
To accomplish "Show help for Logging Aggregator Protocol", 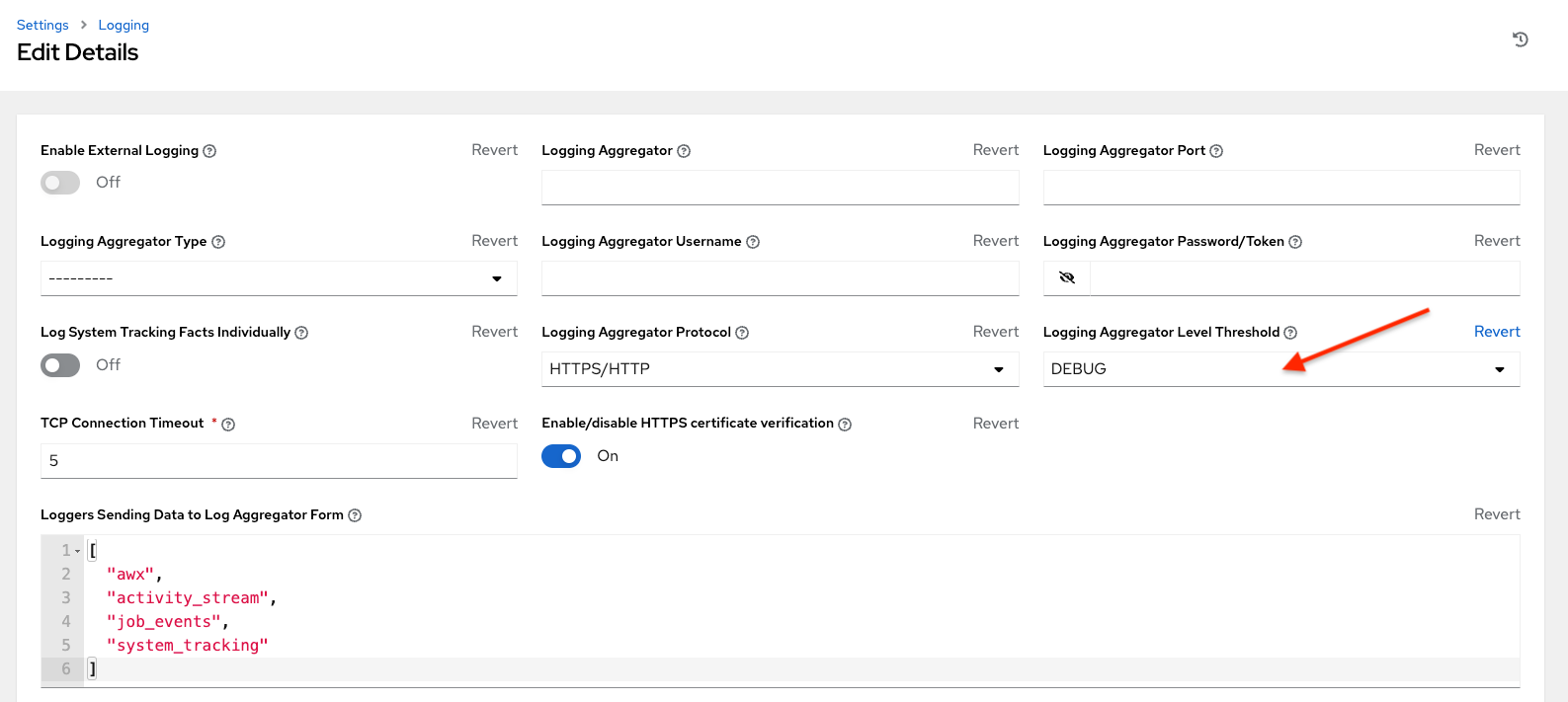I will click(742, 333).
